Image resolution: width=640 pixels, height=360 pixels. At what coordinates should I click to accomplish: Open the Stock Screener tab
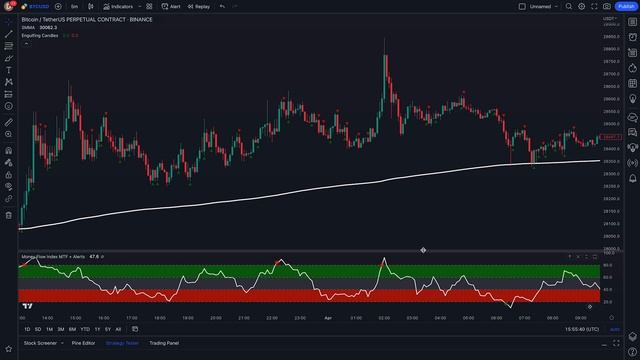[x=40, y=343]
